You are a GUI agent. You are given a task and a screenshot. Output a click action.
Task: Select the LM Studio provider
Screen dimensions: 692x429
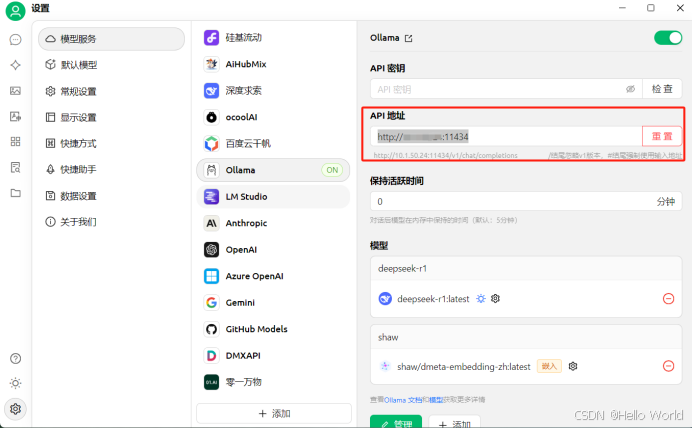click(273, 196)
